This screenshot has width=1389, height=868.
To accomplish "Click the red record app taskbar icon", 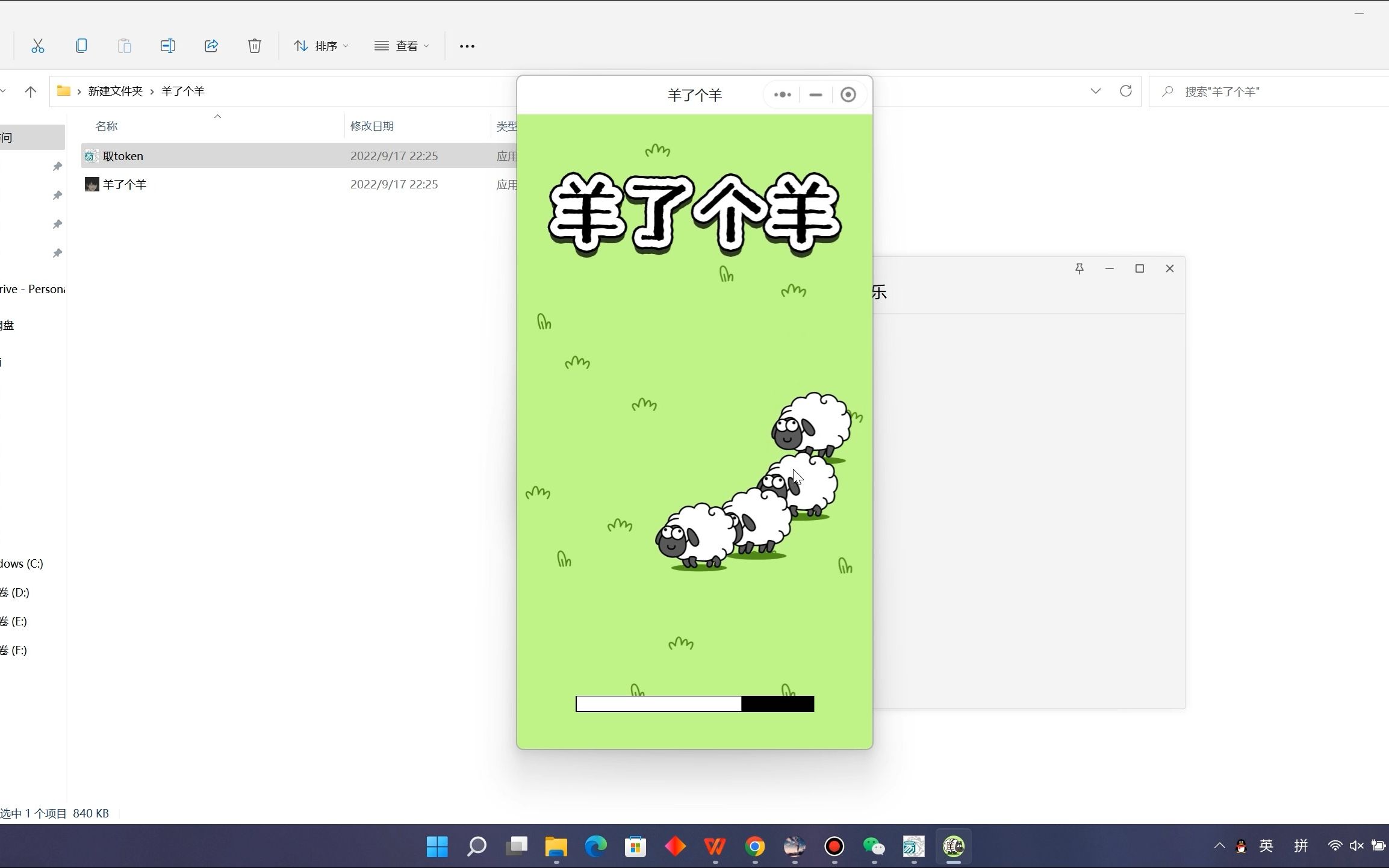I will (x=834, y=846).
